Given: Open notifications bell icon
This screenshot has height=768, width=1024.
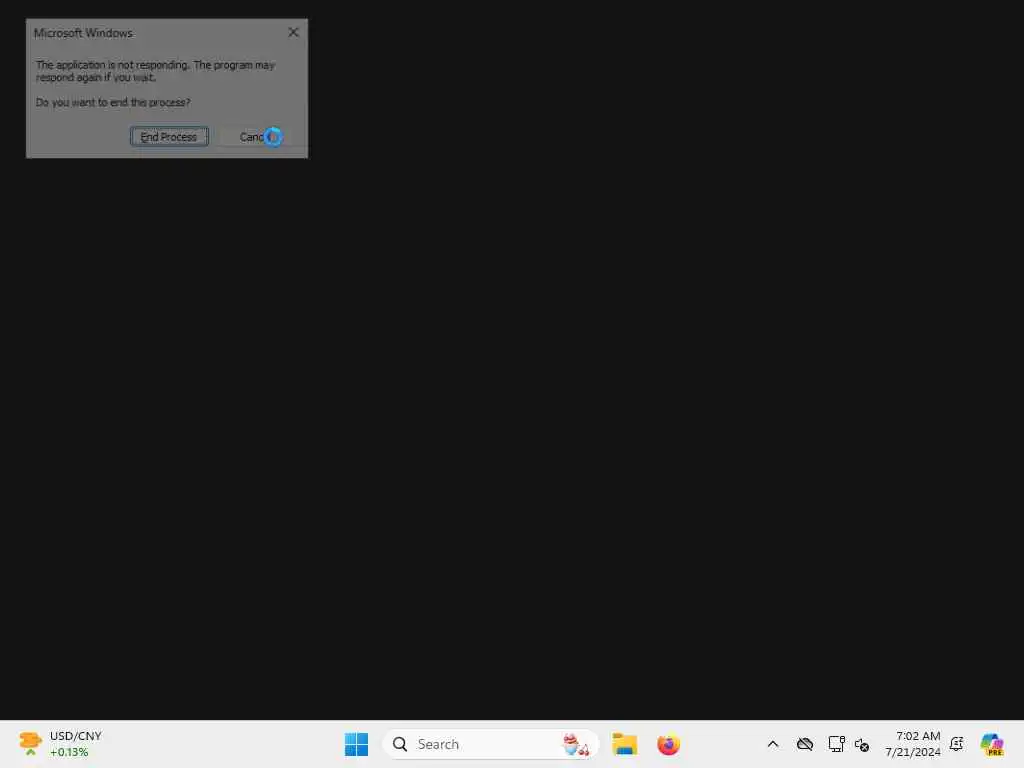Looking at the screenshot, I should pyautogui.click(x=957, y=744).
